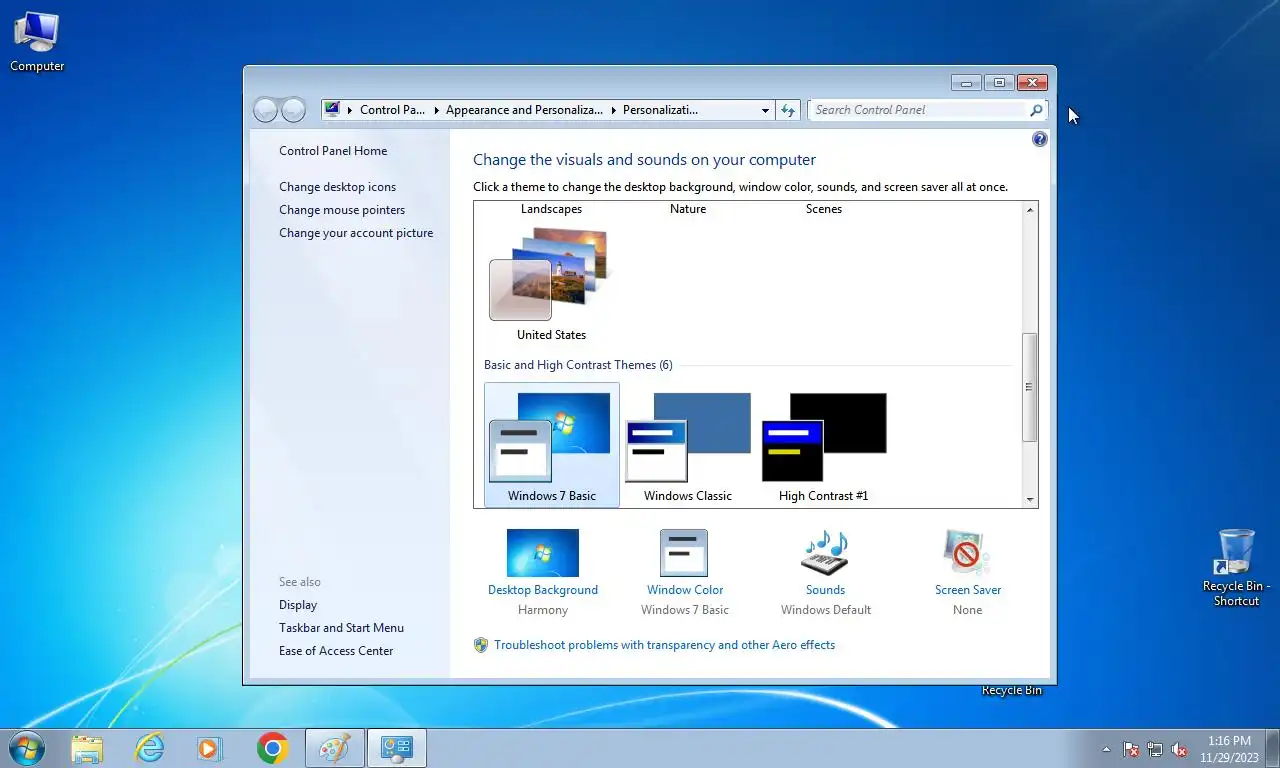
Task: Click in the Search Control Panel field
Action: [919, 110]
